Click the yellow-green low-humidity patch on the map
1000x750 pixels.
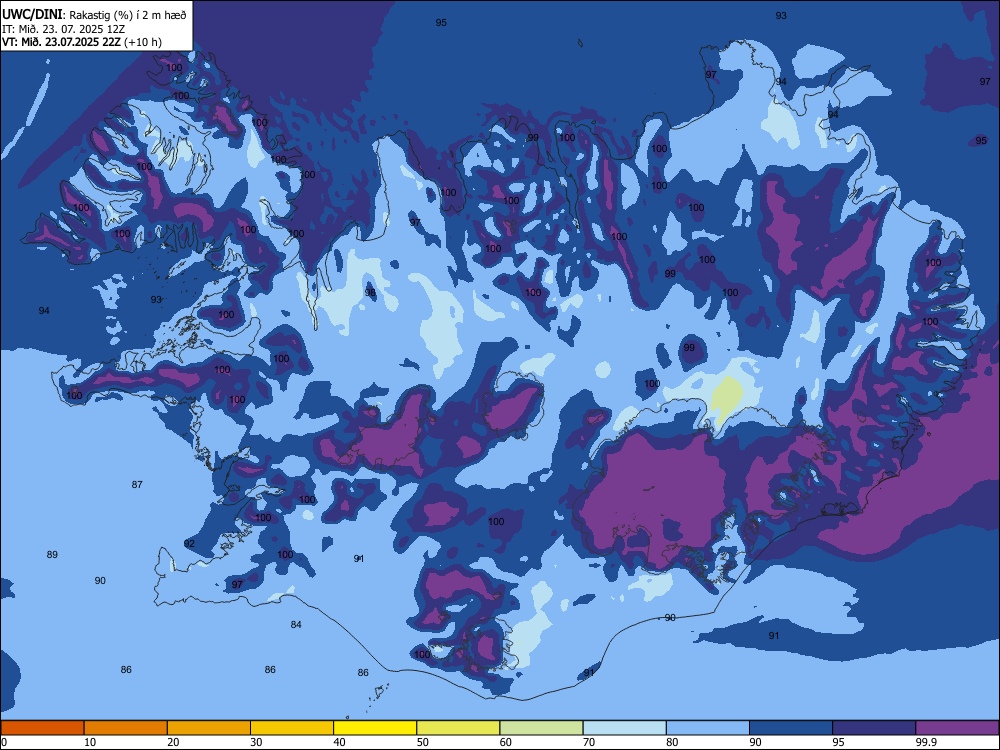[x=727, y=401]
